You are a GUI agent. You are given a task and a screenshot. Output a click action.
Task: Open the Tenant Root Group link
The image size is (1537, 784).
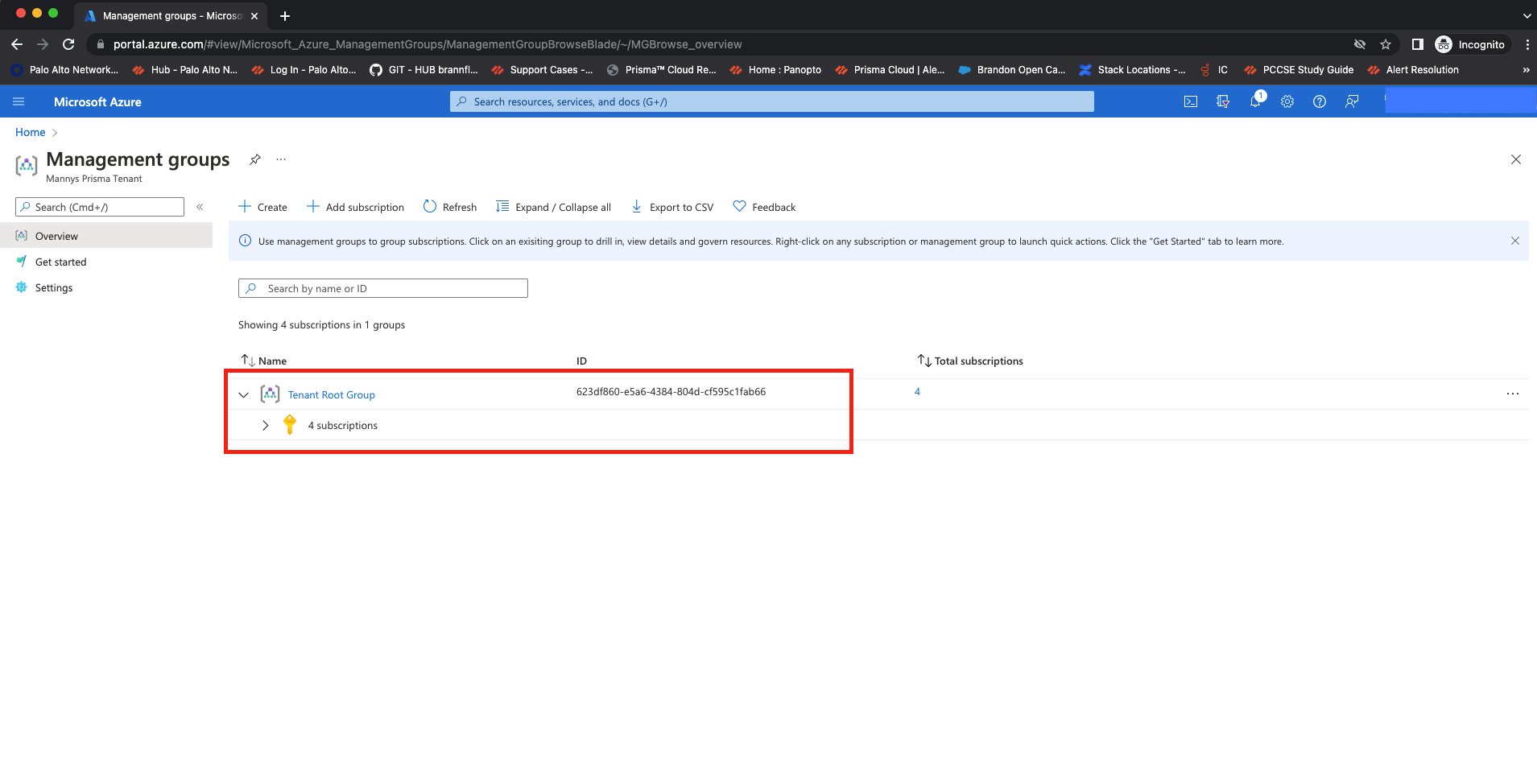[331, 394]
